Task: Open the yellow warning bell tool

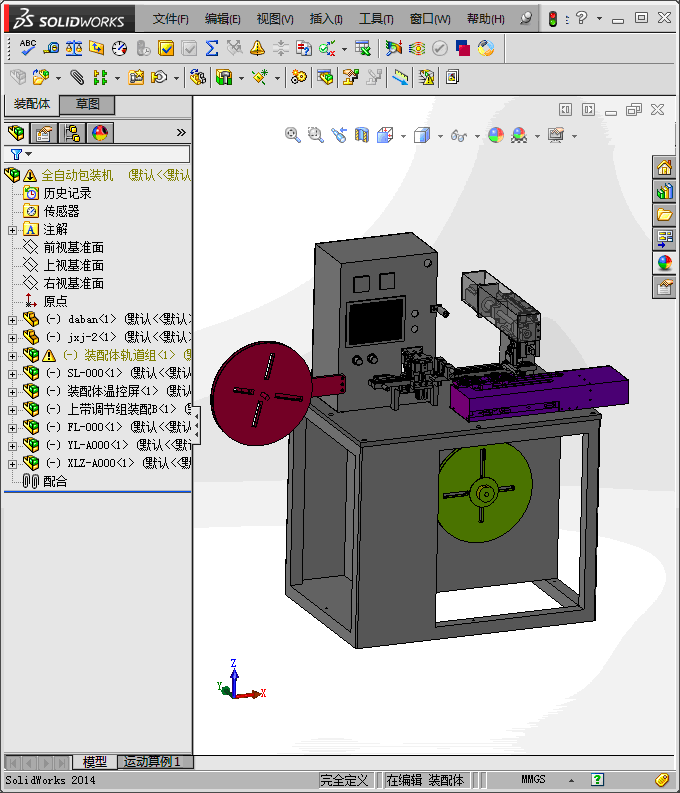Action: 257,48
